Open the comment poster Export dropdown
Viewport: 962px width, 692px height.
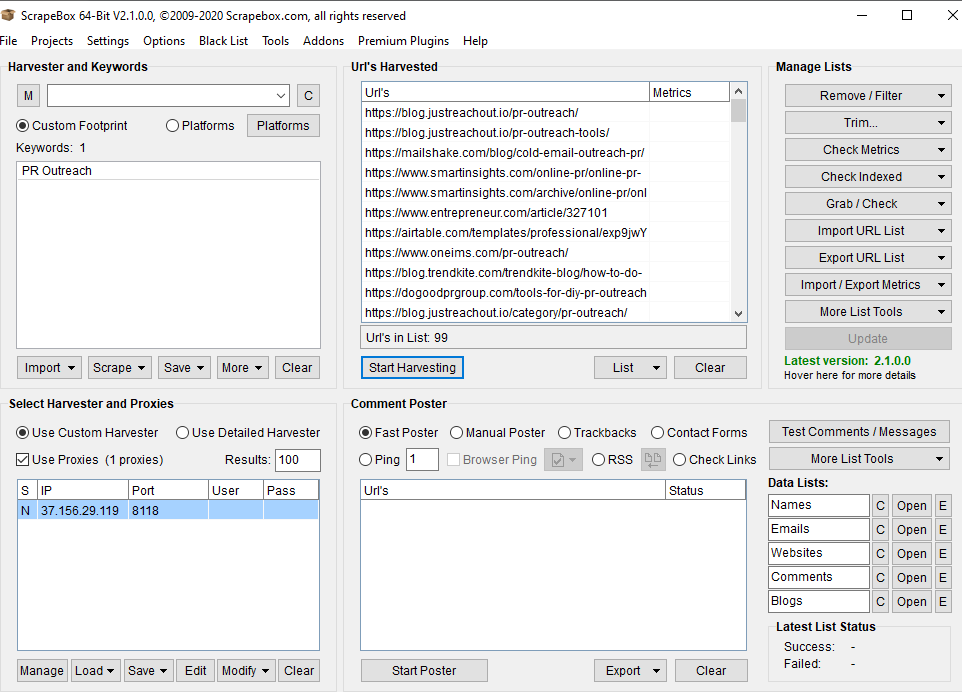pos(630,671)
